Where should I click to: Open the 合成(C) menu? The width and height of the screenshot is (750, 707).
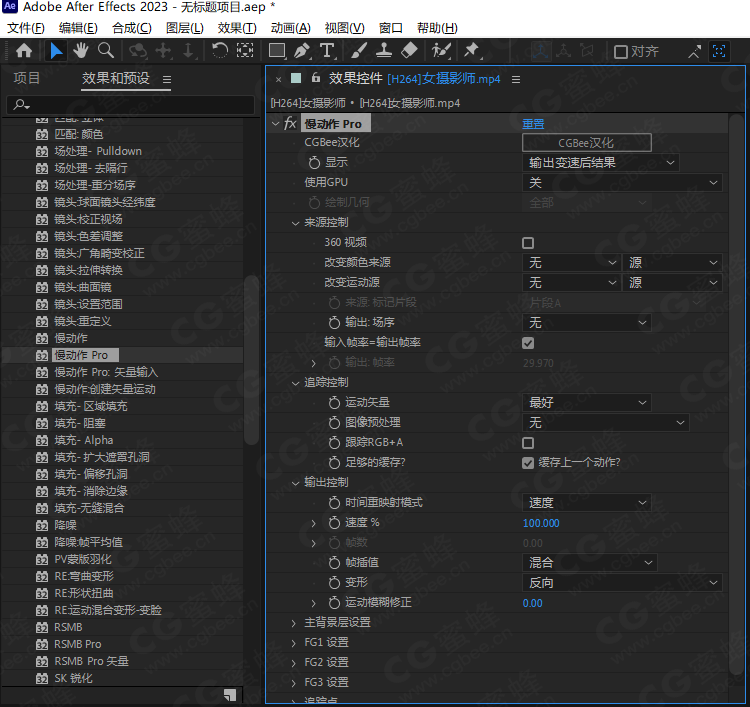point(132,28)
